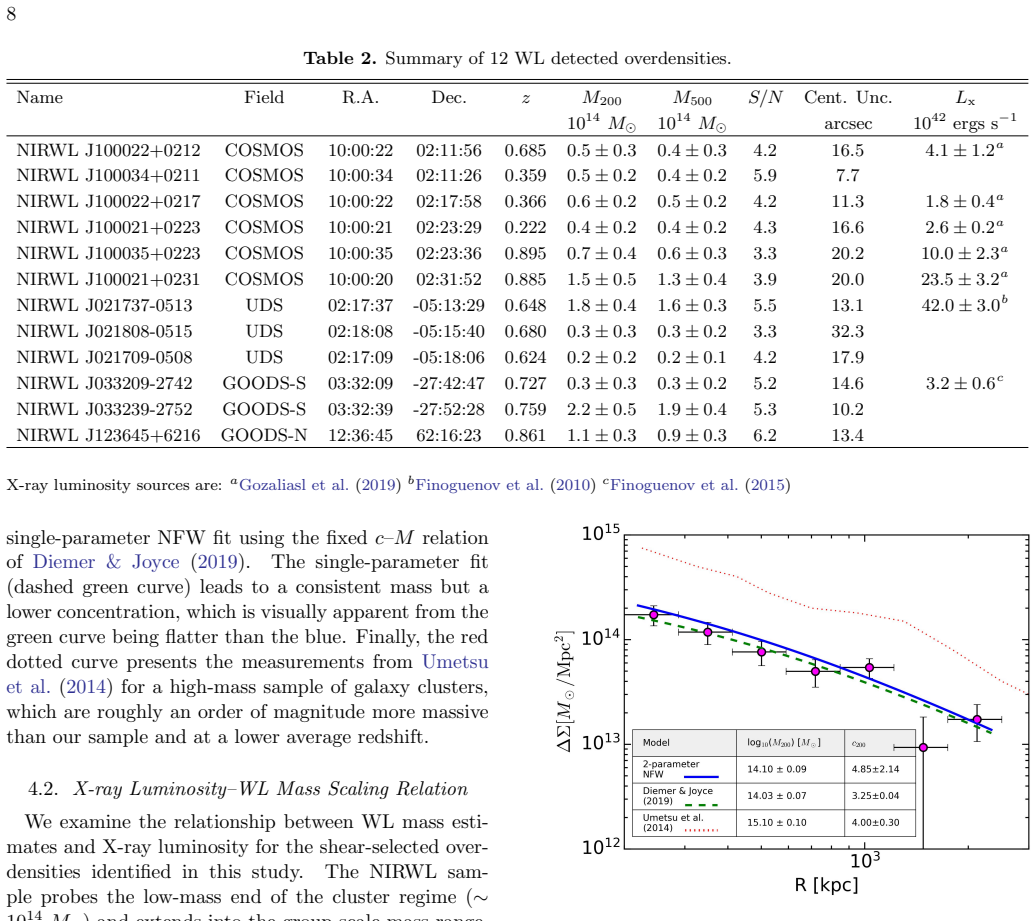Click the Dec. value -27:52:28
This screenshot has height=921, width=1036.
point(449,409)
